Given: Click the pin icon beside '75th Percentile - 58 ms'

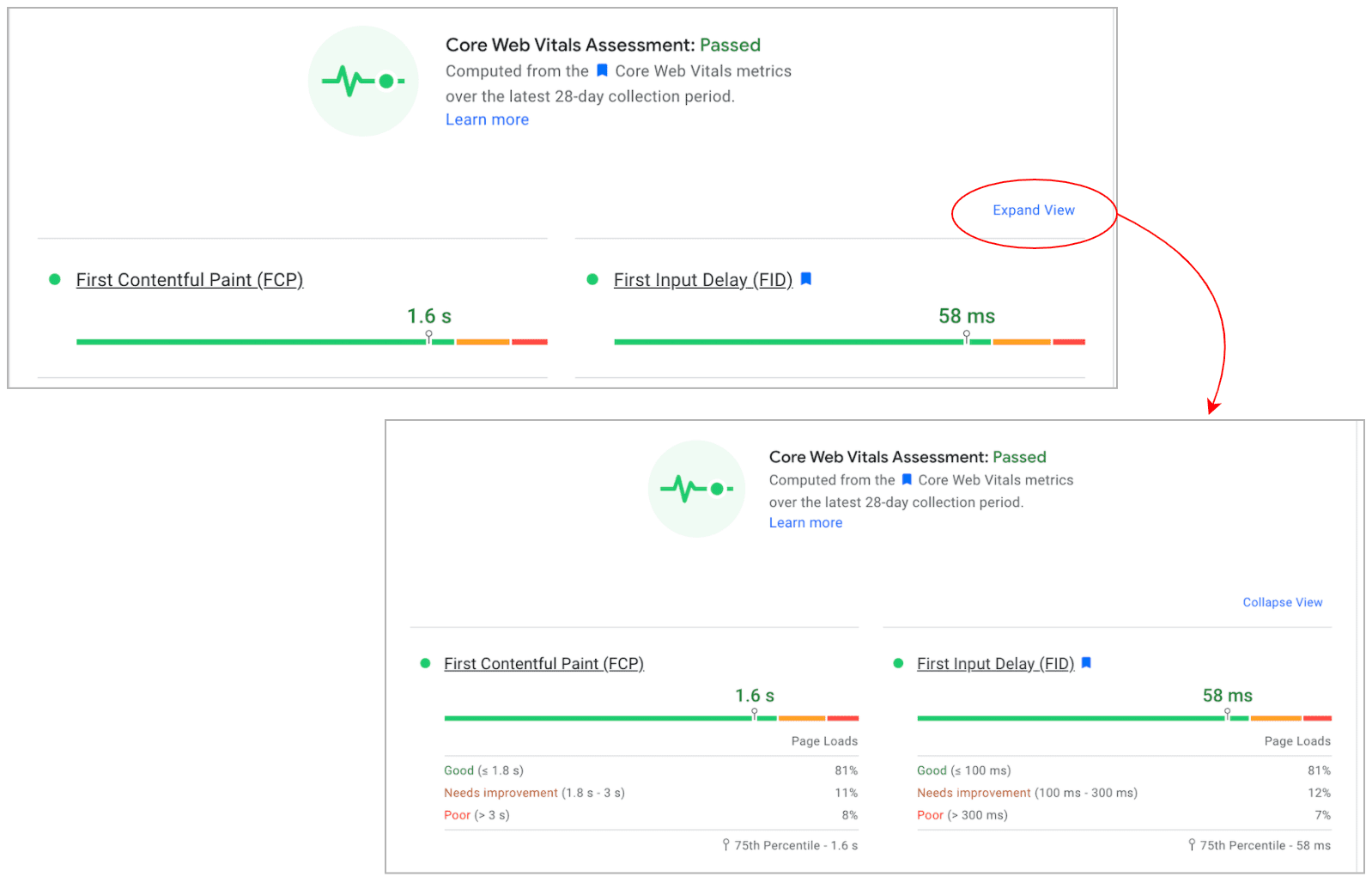Looking at the screenshot, I should pyautogui.click(x=1192, y=845).
